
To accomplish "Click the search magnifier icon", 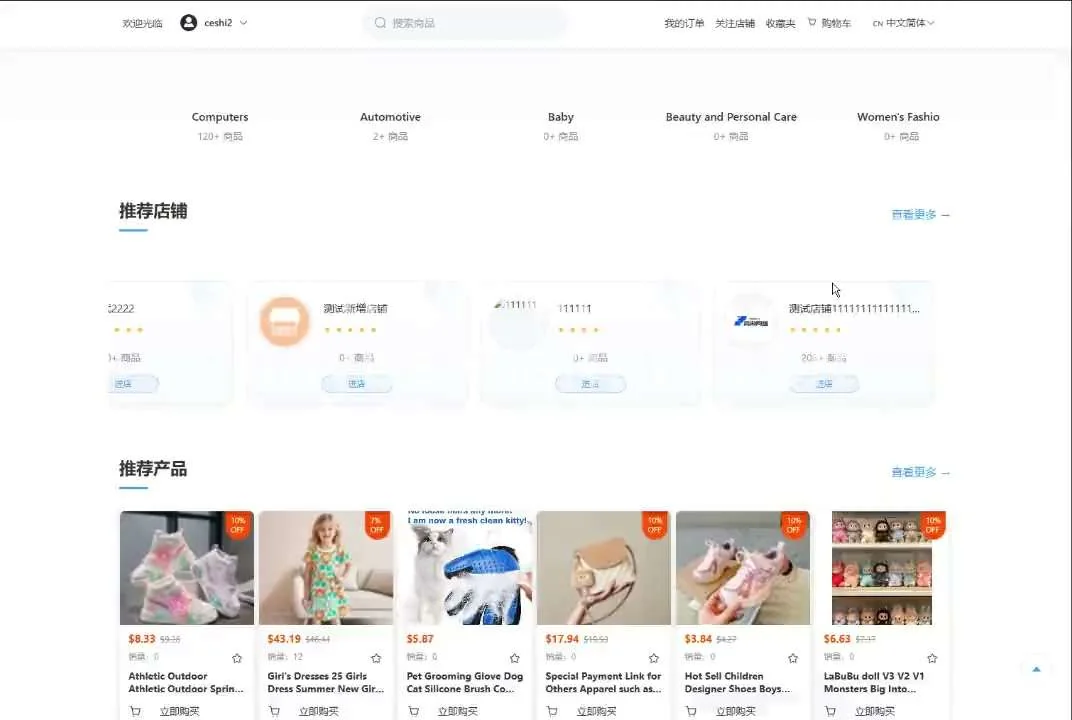I will coord(380,23).
